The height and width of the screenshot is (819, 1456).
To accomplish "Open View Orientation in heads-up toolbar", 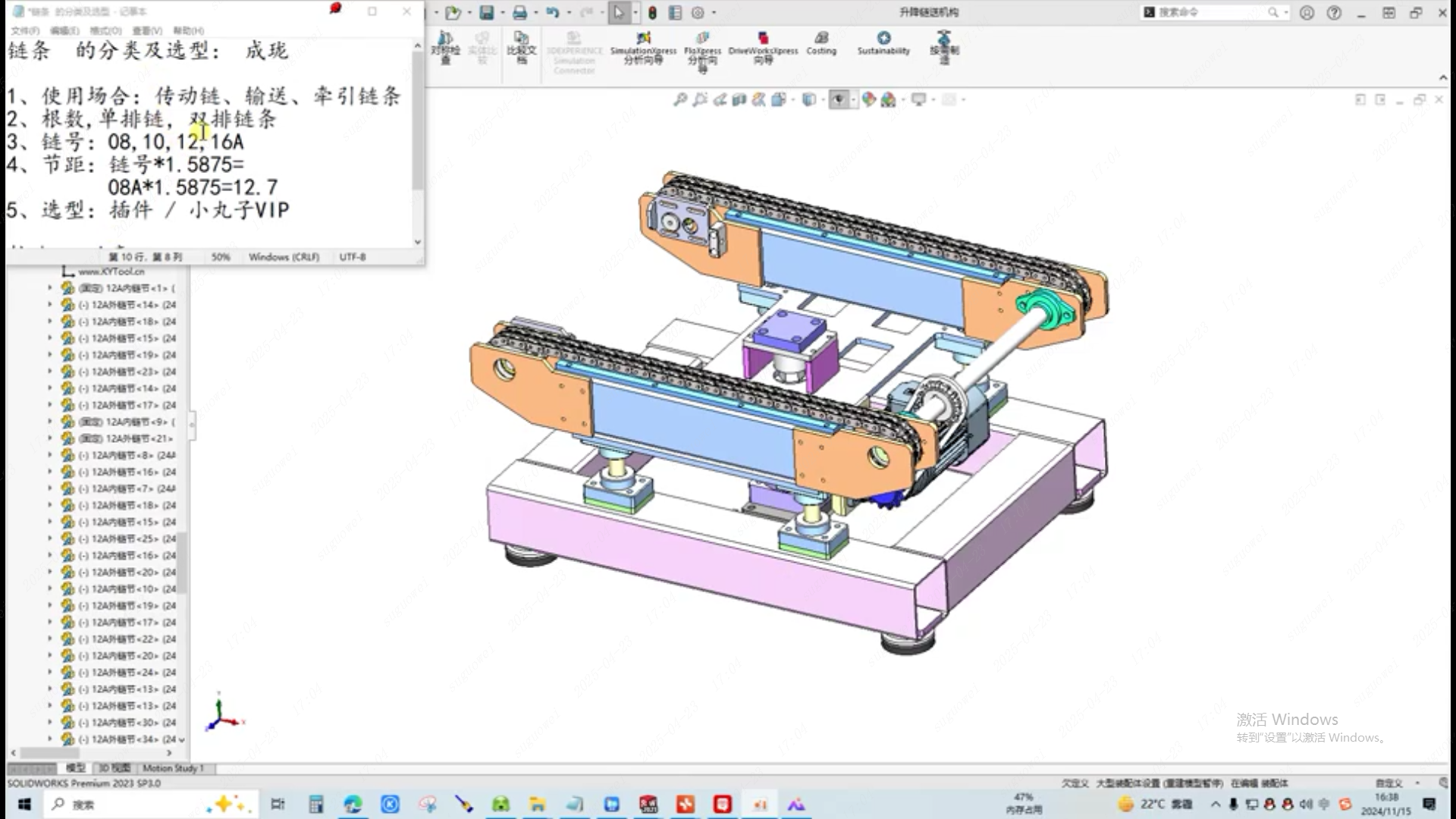I will 778,99.
